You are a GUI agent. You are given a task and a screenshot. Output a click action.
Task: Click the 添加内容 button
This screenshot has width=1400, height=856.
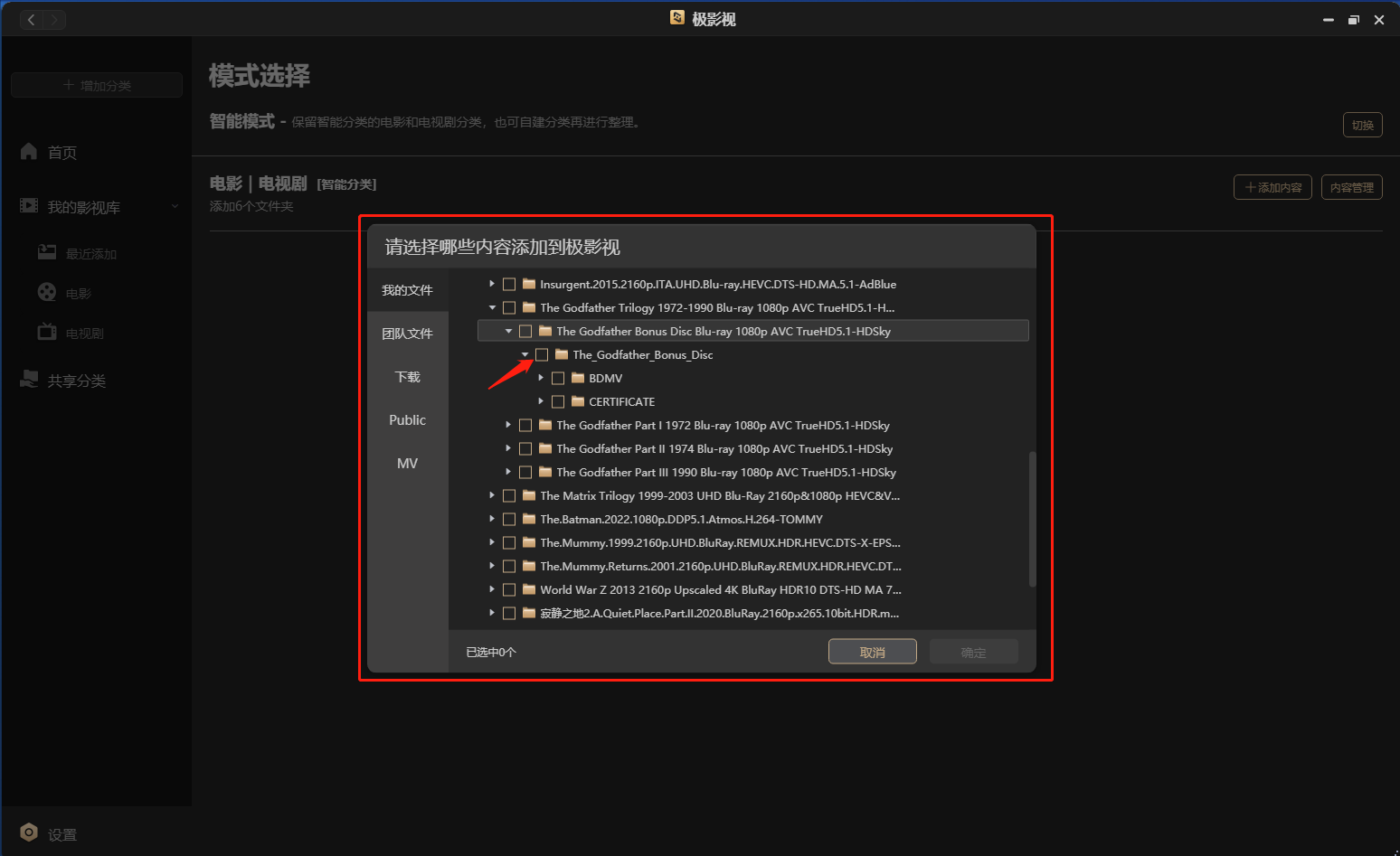coord(1272,187)
